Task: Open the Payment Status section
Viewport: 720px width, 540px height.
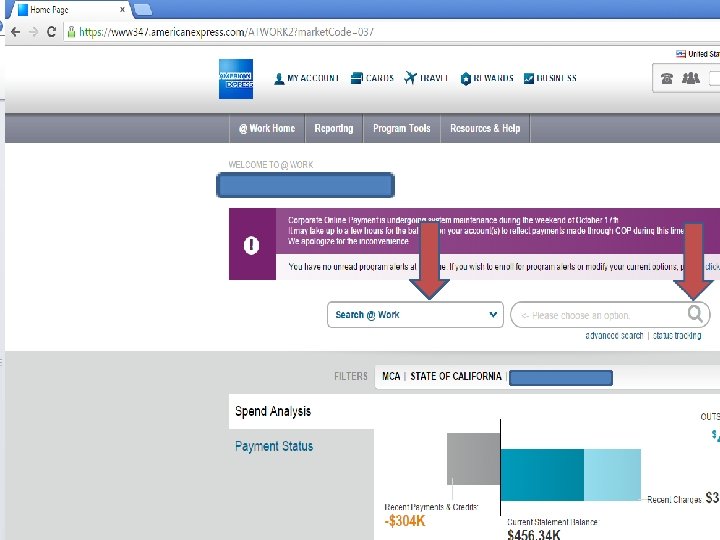Action: [x=274, y=446]
